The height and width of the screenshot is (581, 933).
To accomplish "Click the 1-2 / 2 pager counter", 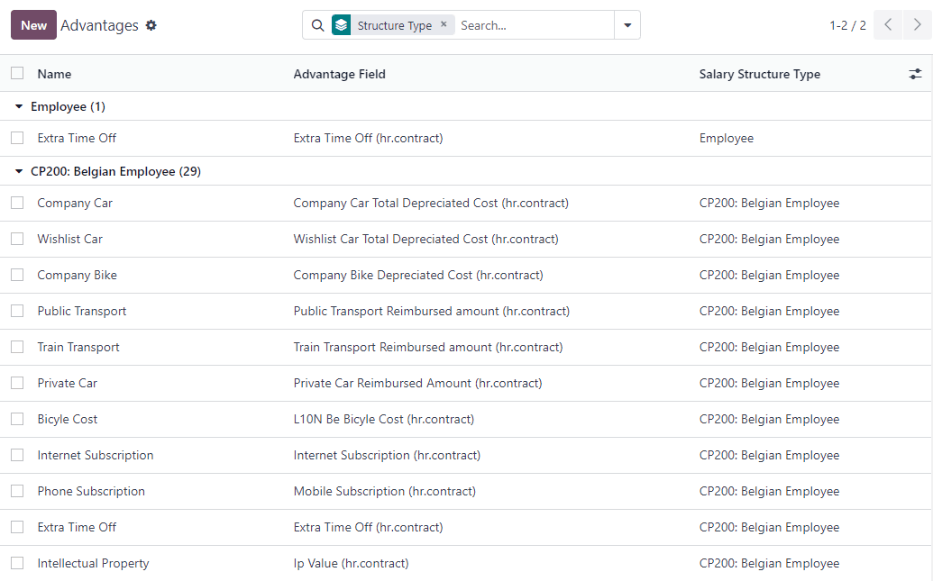I will tap(847, 26).
